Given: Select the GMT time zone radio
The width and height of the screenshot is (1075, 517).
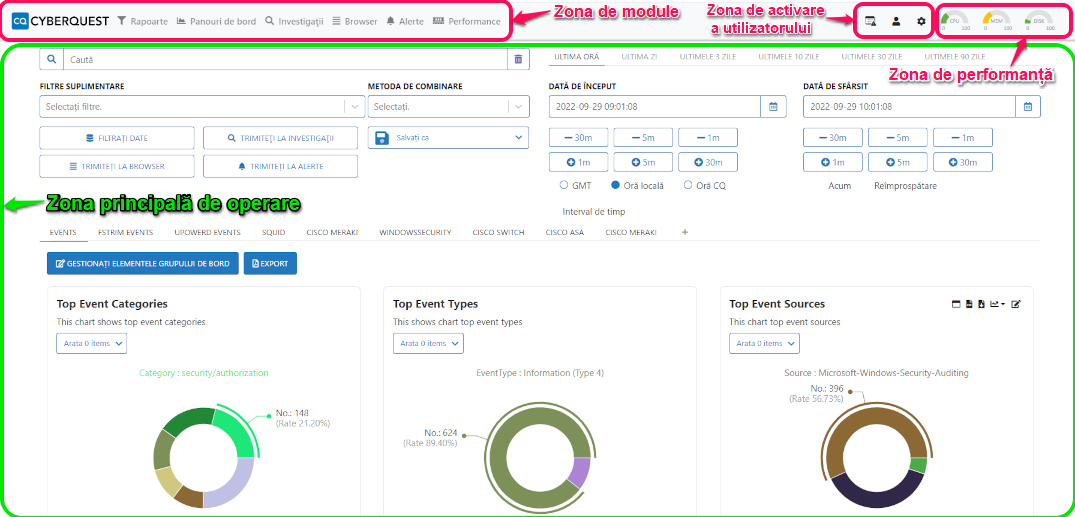Looking at the screenshot, I should pos(564,185).
